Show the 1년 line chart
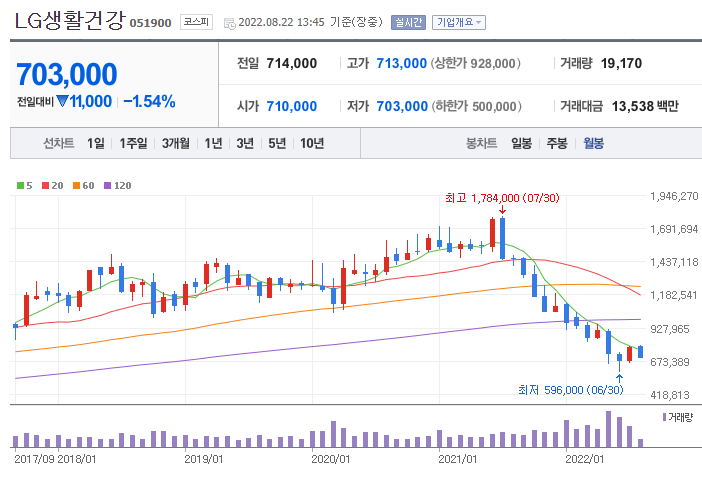This screenshot has width=702, height=481. (213, 143)
